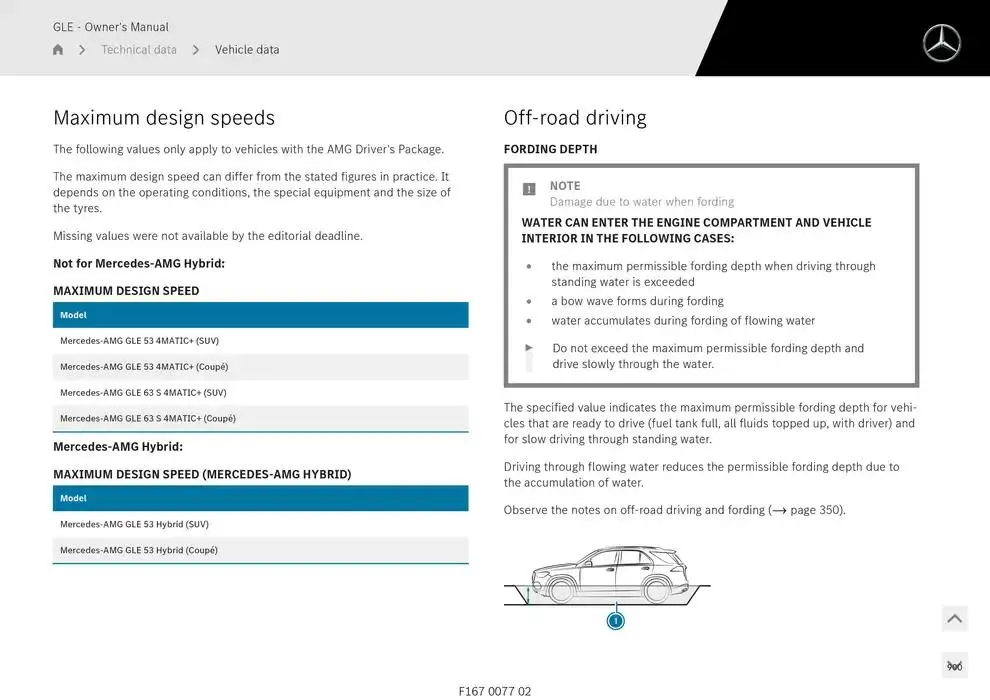The image size is (990, 700).
Task: Select row Mercedes-AMG GLE 53 Hybrid (SUV)
Action: pyautogui.click(x=136, y=523)
